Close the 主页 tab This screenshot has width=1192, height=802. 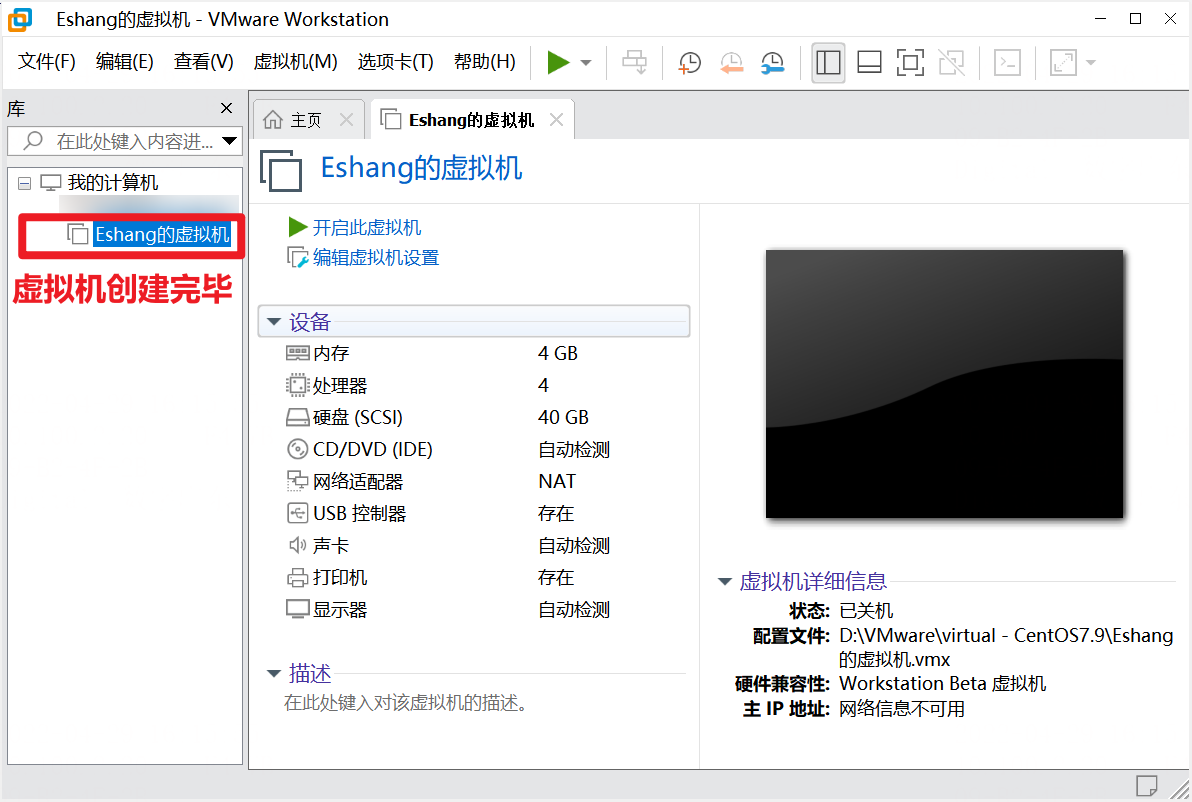tap(347, 119)
